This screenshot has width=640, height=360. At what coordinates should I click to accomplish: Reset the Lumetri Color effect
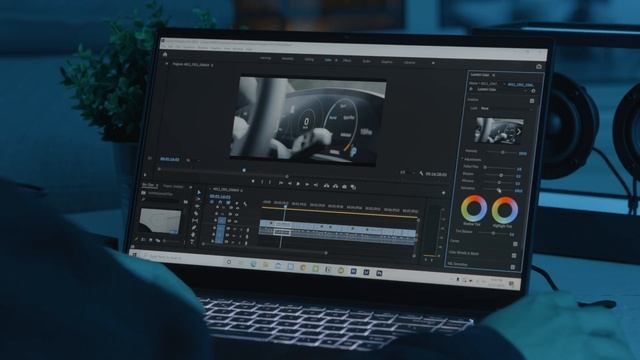533,91
